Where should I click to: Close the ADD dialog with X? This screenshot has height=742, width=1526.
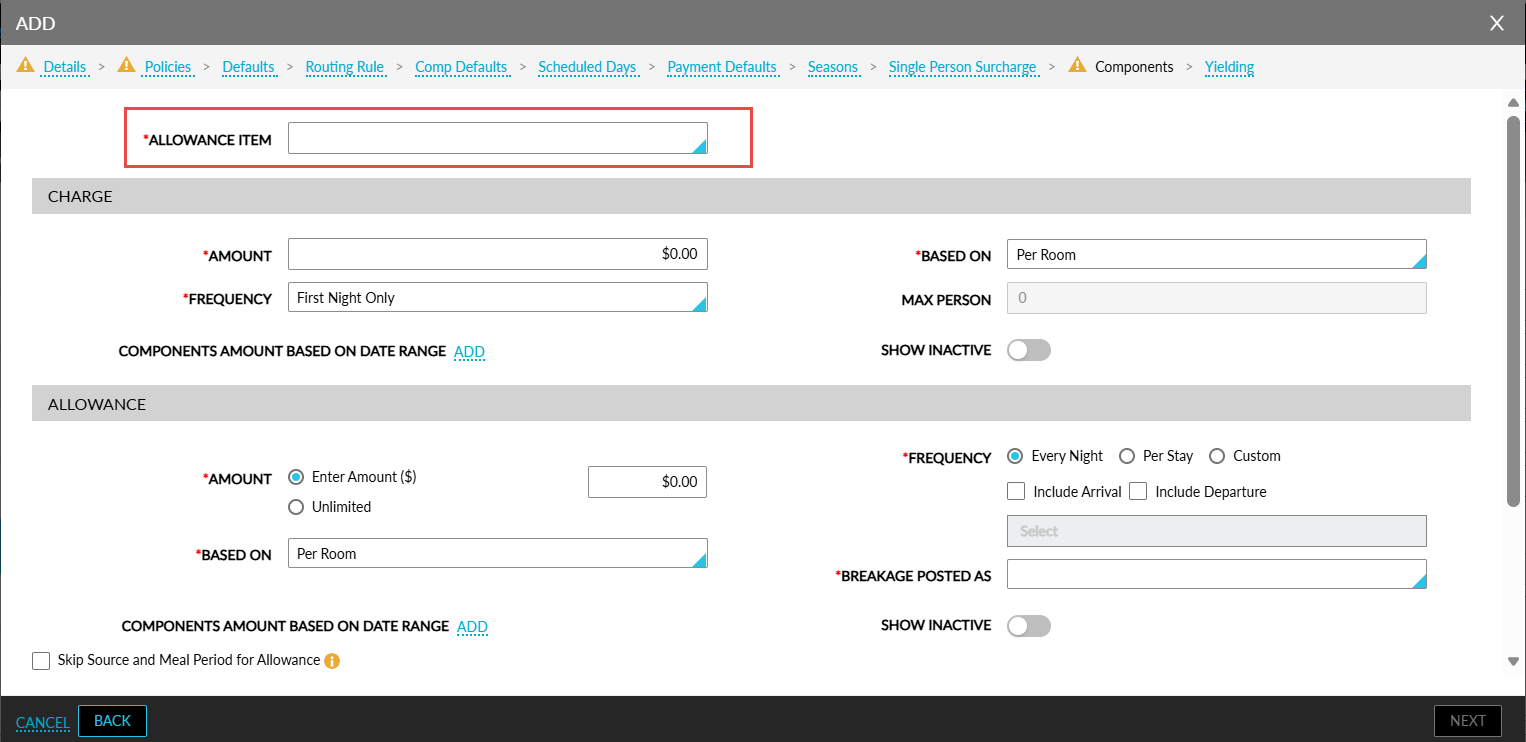tap(1497, 23)
